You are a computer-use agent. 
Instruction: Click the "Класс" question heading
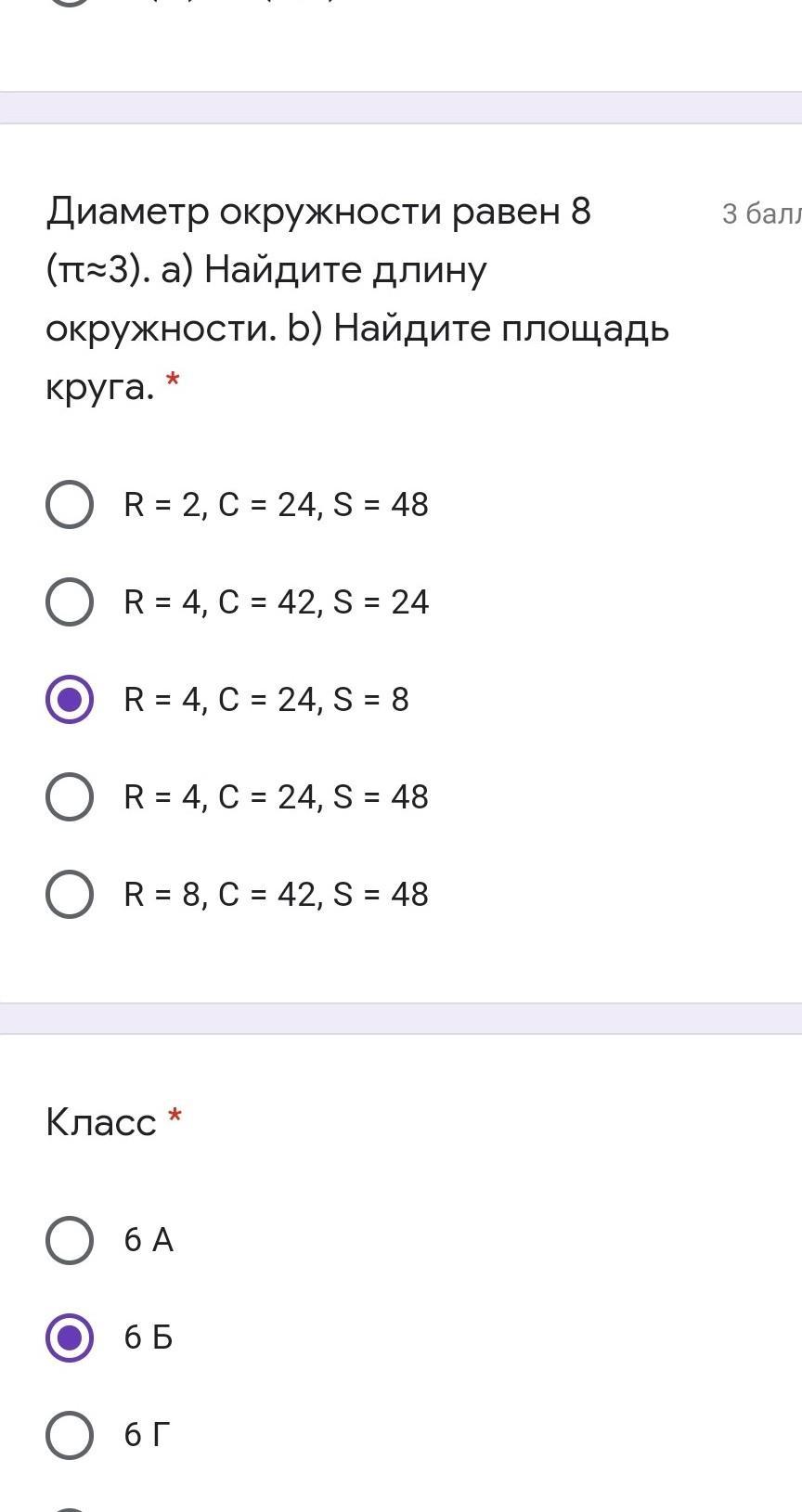(101, 1122)
